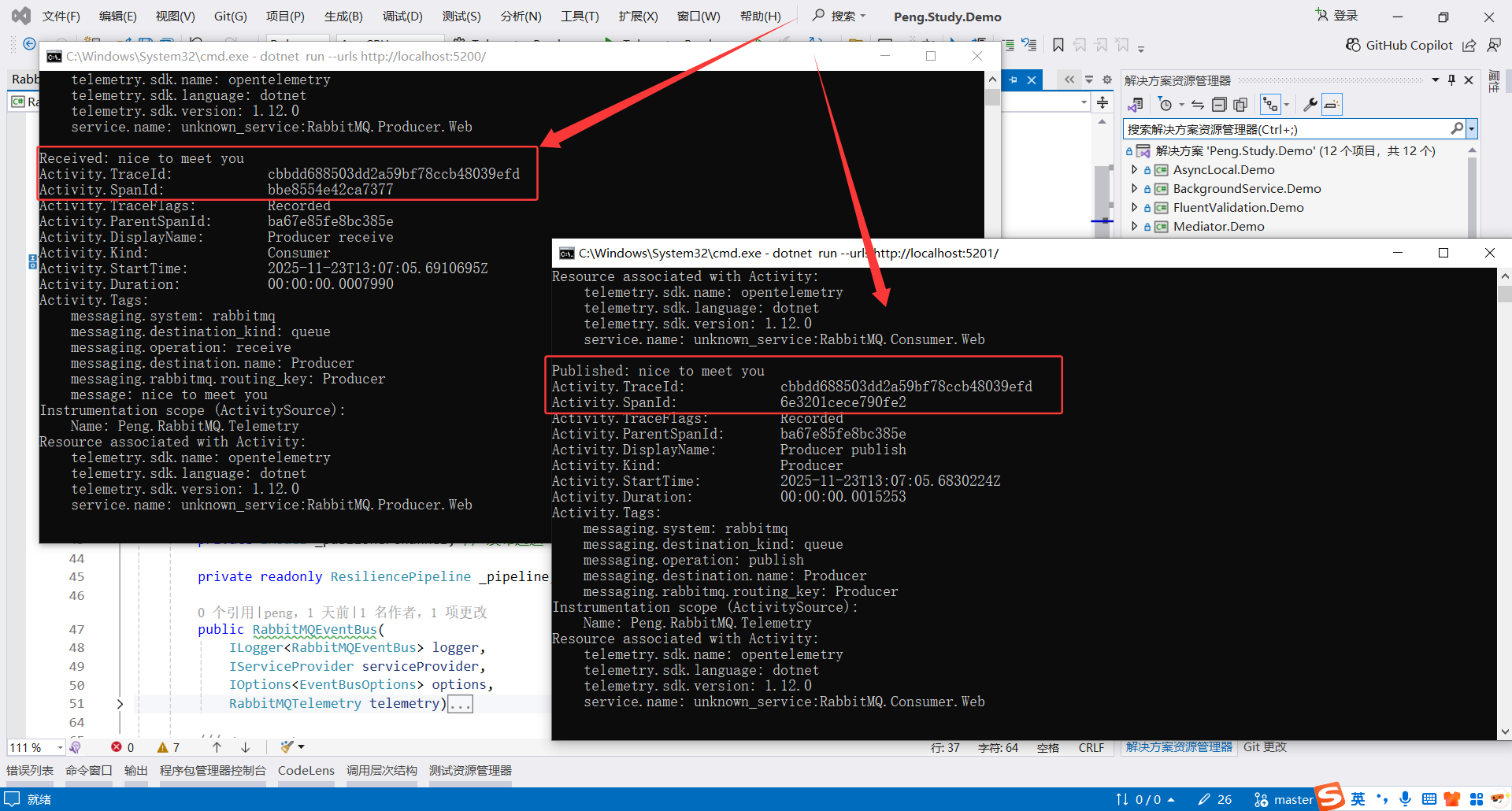Click the share icon beside GitHub Copilot

(x=1469, y=46)
